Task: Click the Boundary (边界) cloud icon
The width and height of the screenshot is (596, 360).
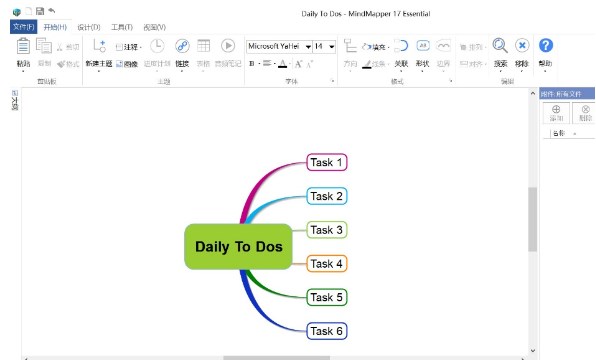Action: point(443,46)
